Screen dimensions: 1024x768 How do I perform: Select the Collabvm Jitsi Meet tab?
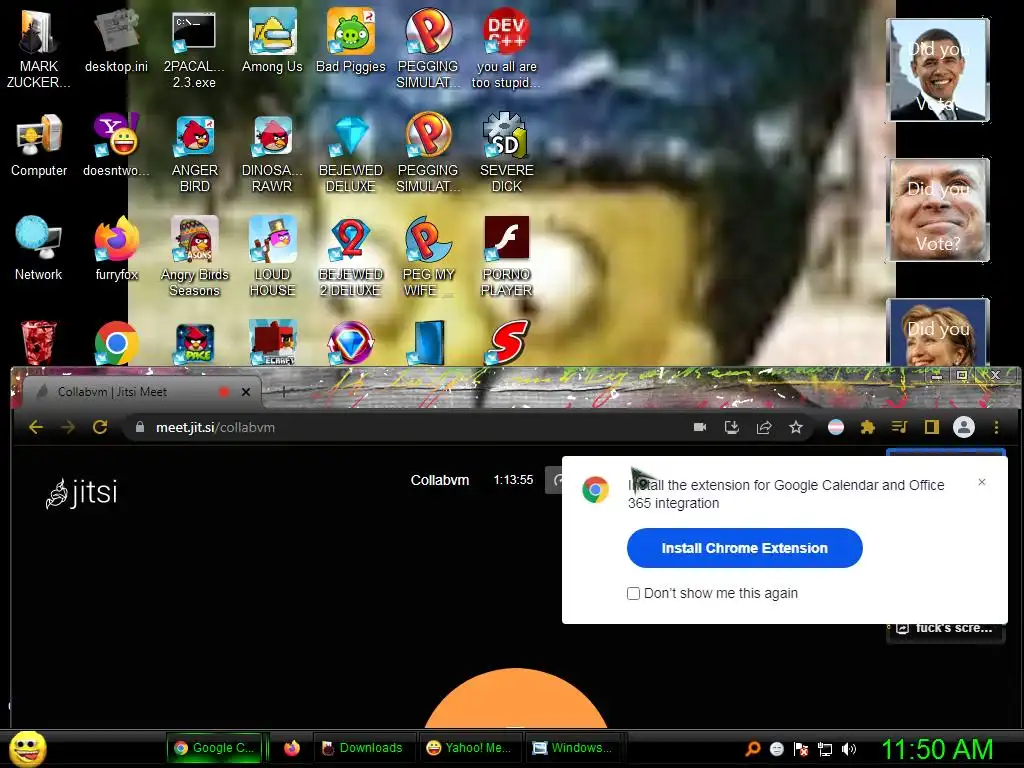point(136,392)
